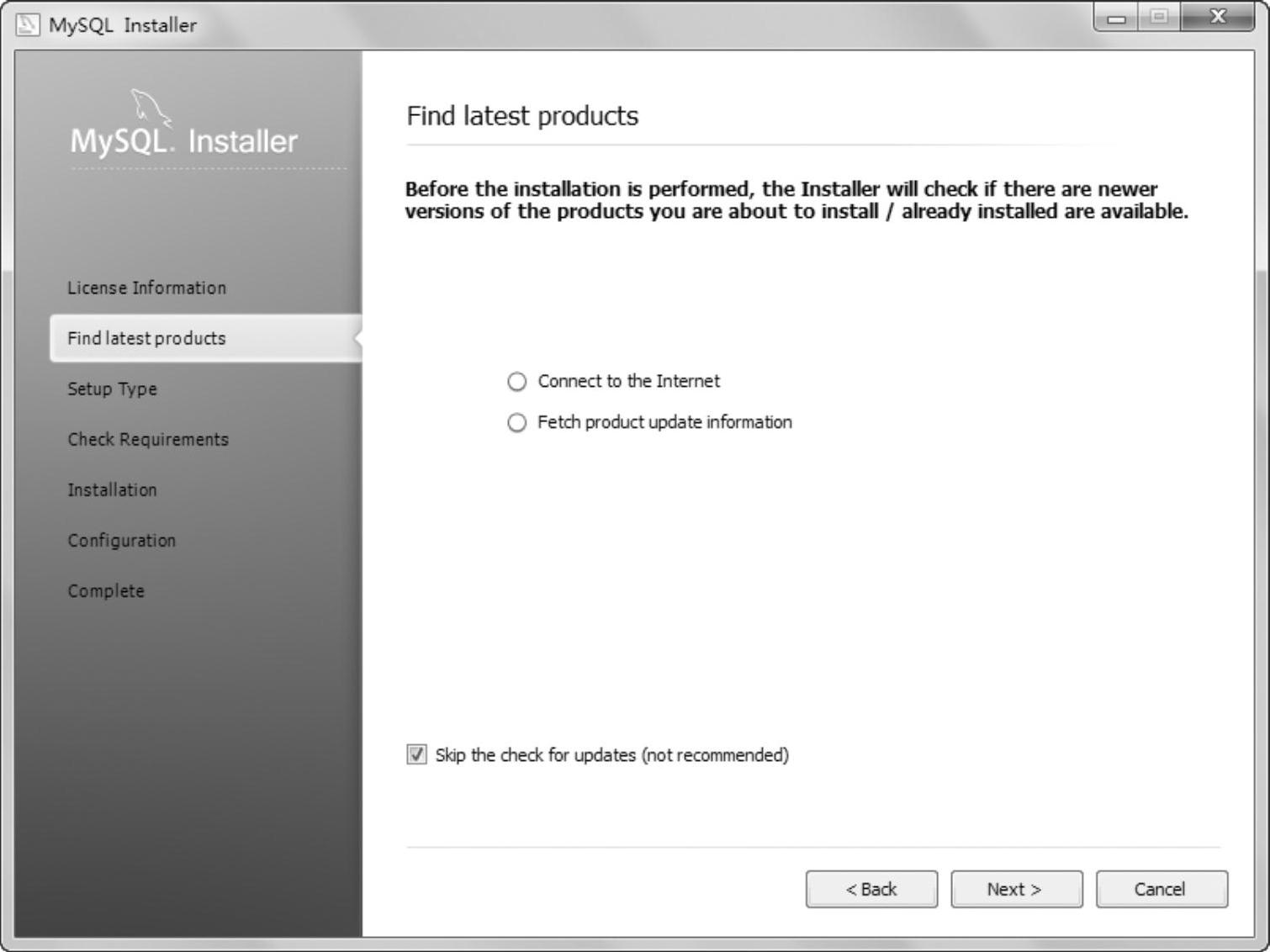Open the Setup Type step
This screenshot has height=952, width=1270.
(112, 389)
